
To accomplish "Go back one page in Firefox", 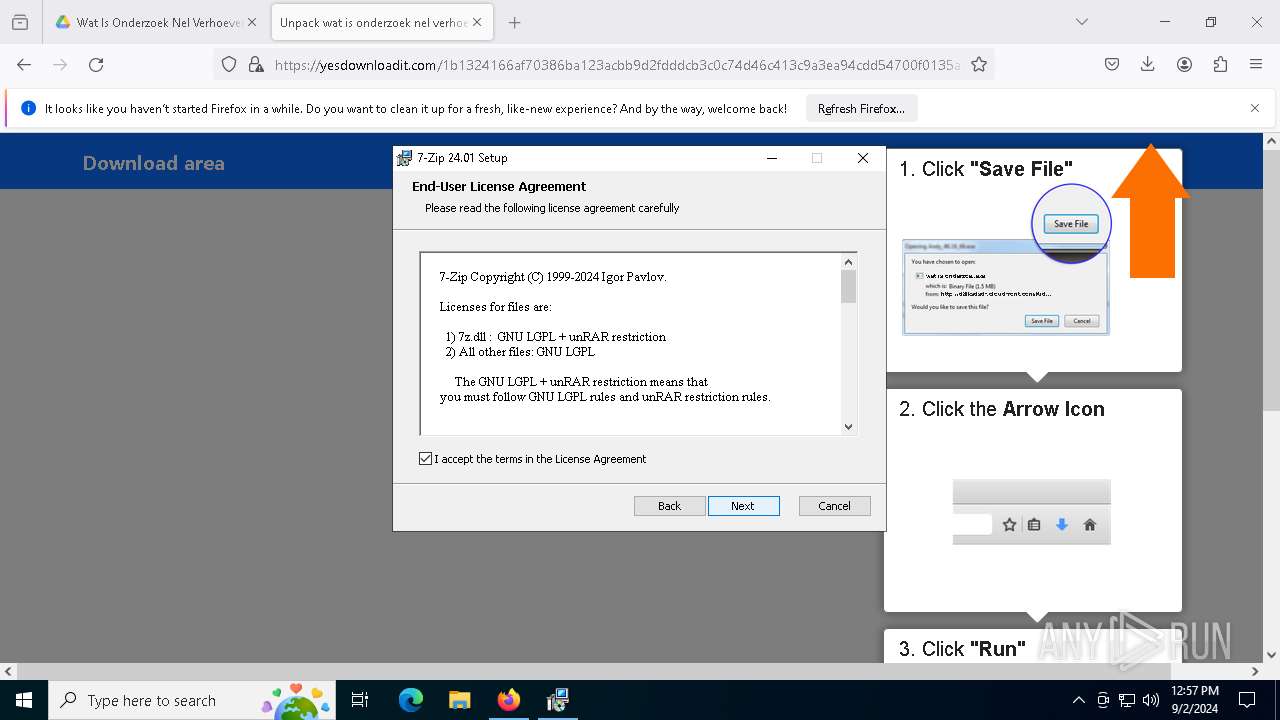I will (24, 65).
